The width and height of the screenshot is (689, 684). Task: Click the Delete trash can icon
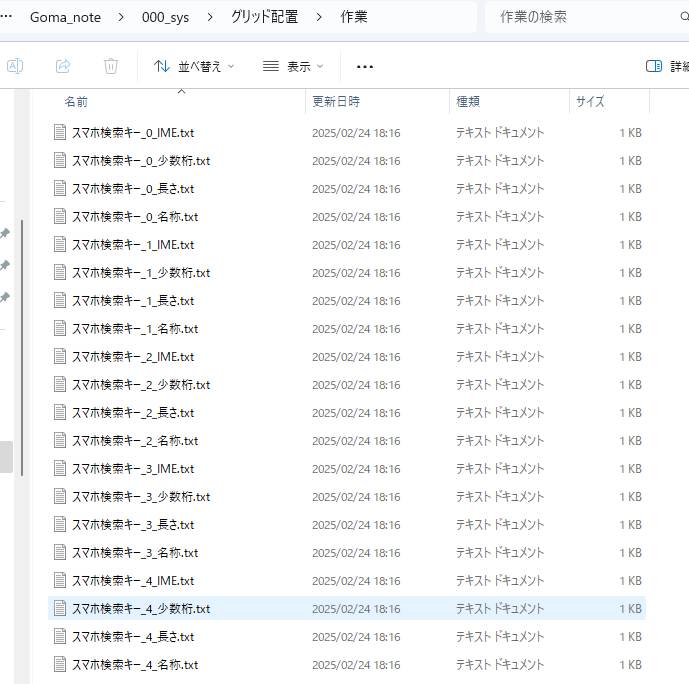111,66
